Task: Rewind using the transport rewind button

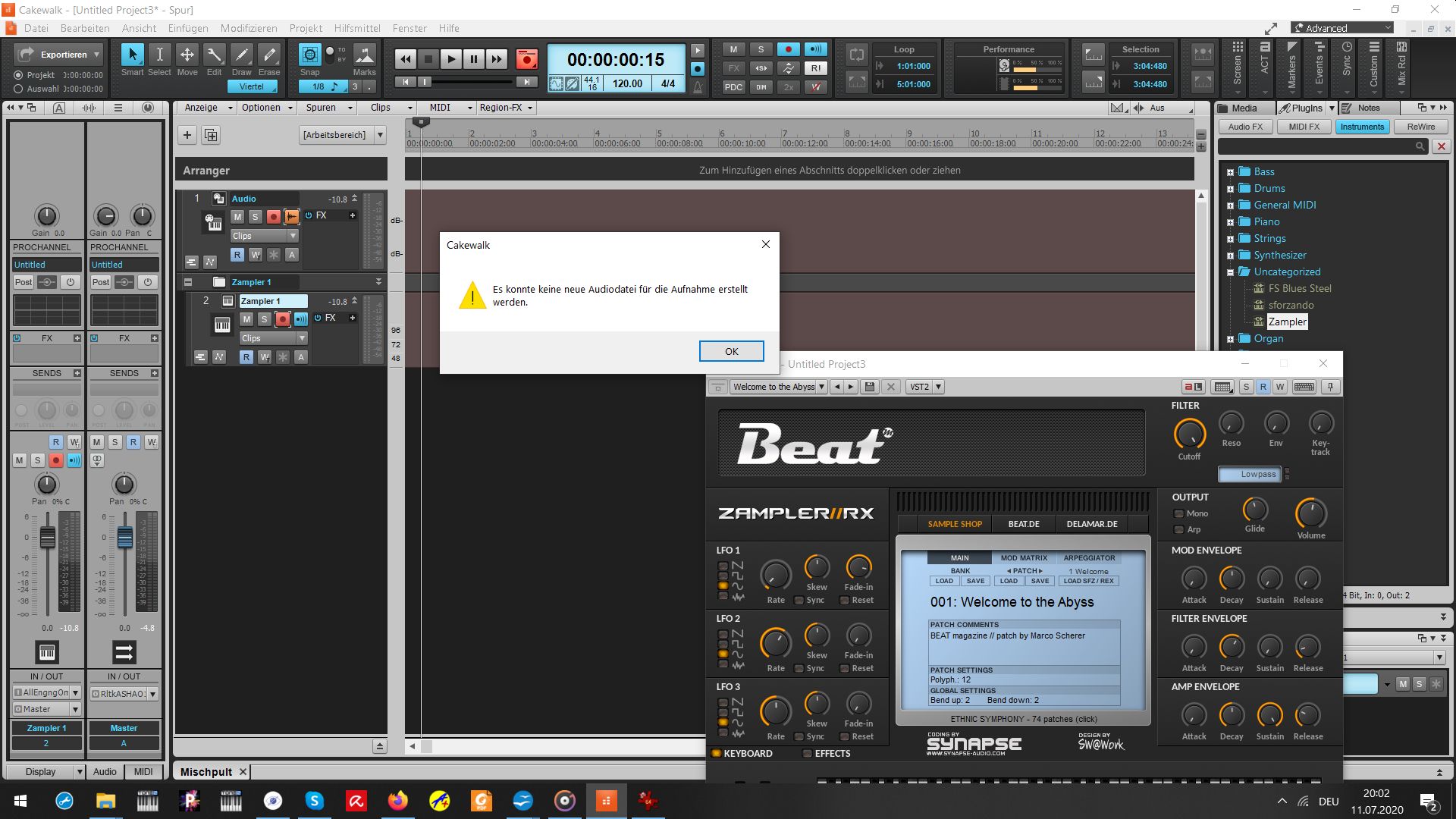Action: [x=406, y=59]
